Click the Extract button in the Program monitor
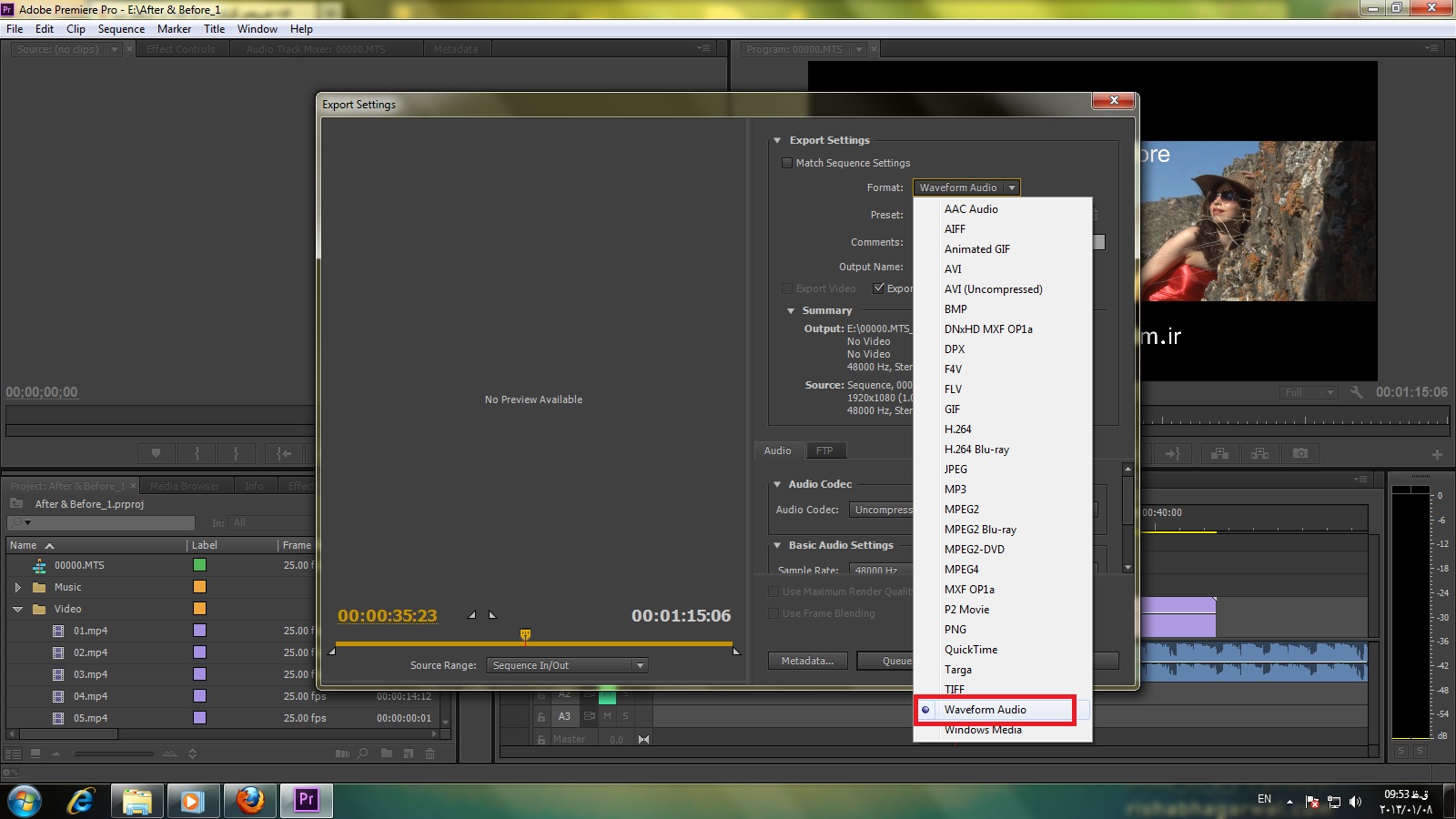 coord(1260,453)
